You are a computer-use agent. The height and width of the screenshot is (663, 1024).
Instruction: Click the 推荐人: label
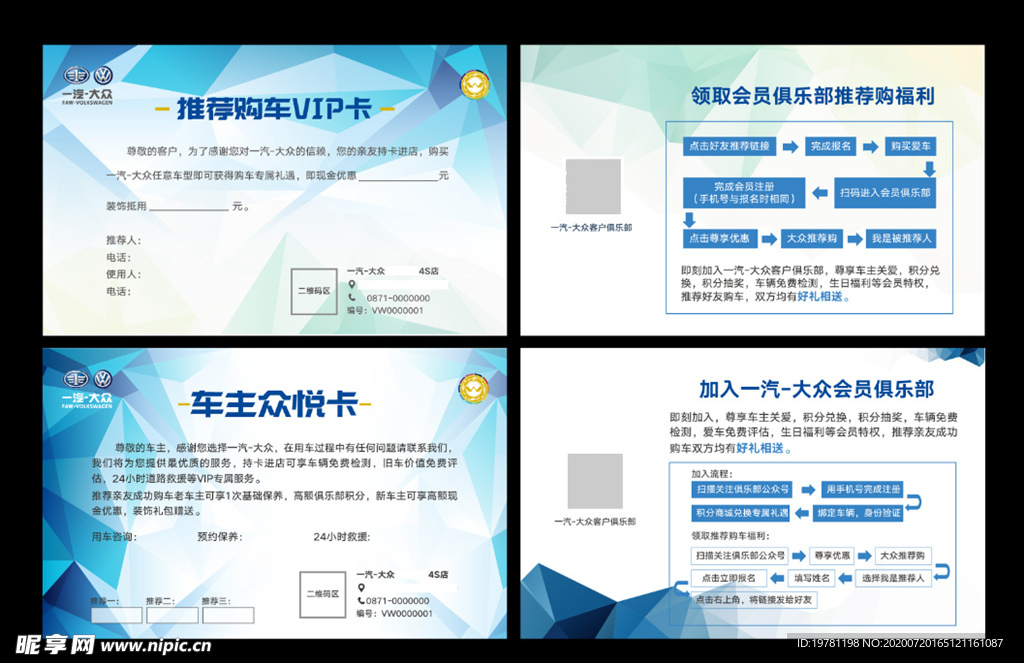click(123, 240)
